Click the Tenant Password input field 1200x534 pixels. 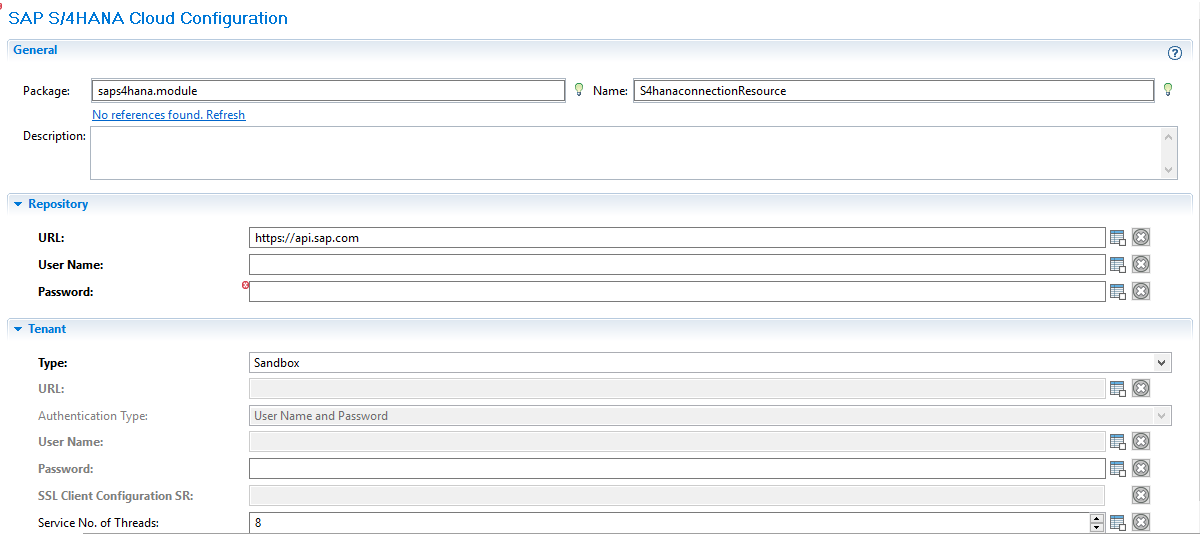click(677, 468)
